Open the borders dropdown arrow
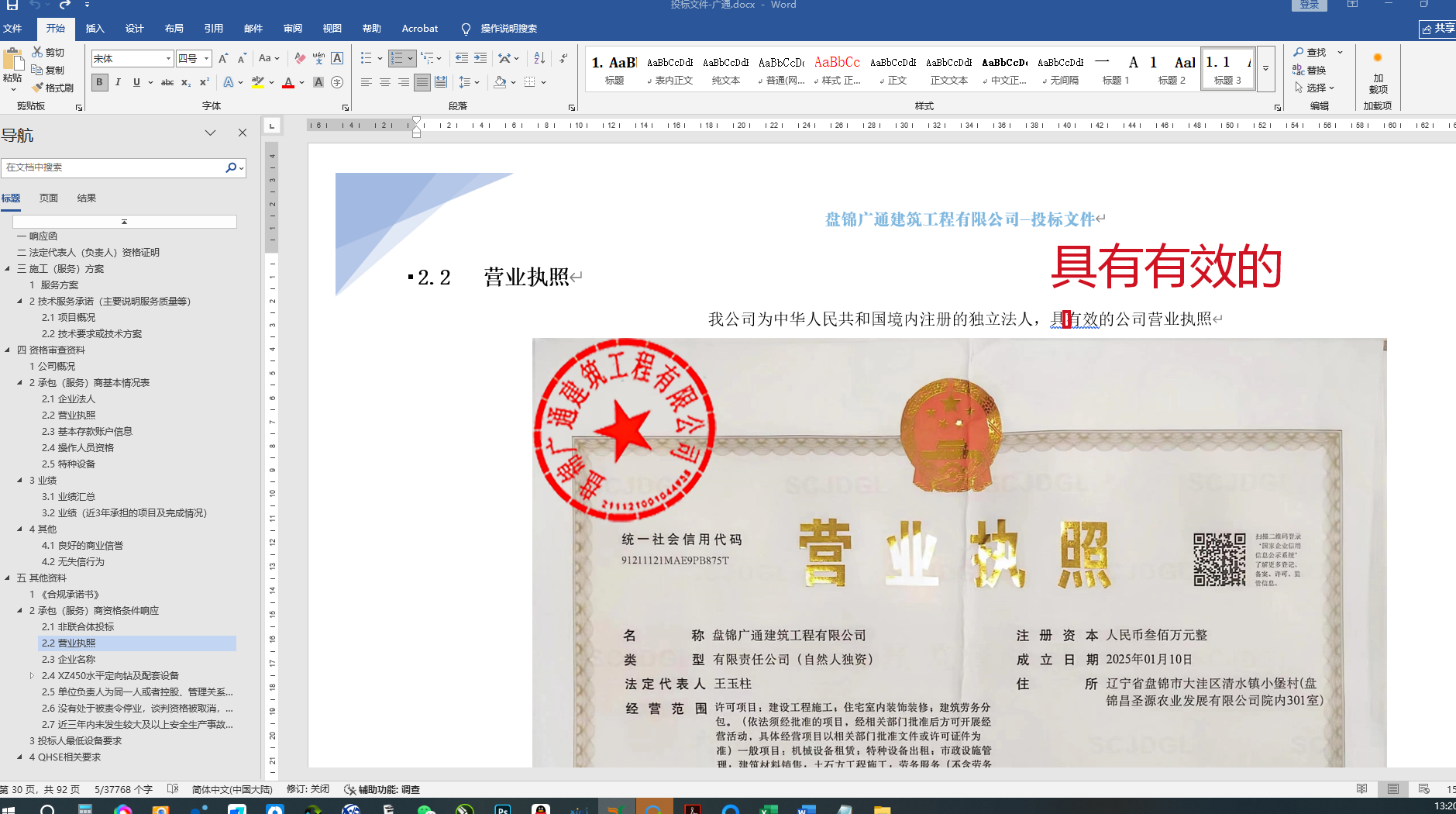Viewport: 1456px width, 814px height. click(x=544, y=82)
